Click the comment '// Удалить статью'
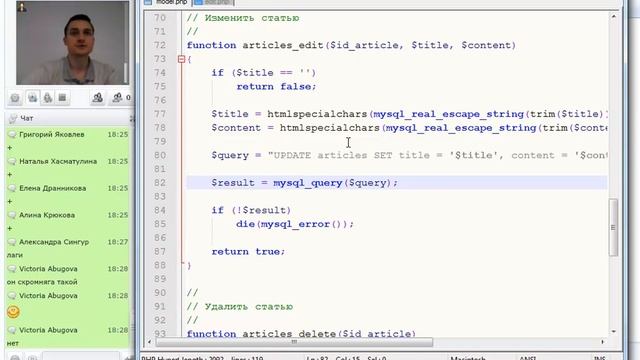This screenshot has width=640, height=360. pos(240,307)
